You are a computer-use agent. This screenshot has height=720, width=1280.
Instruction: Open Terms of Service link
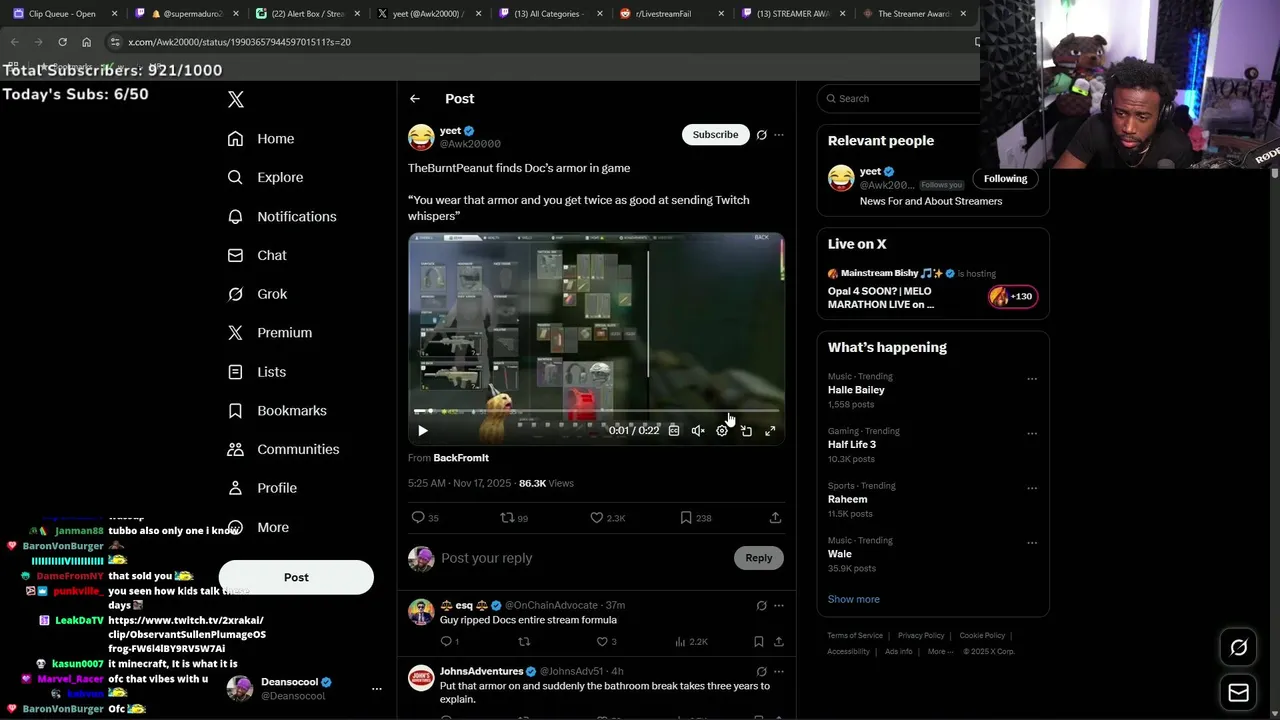[855, 636]
